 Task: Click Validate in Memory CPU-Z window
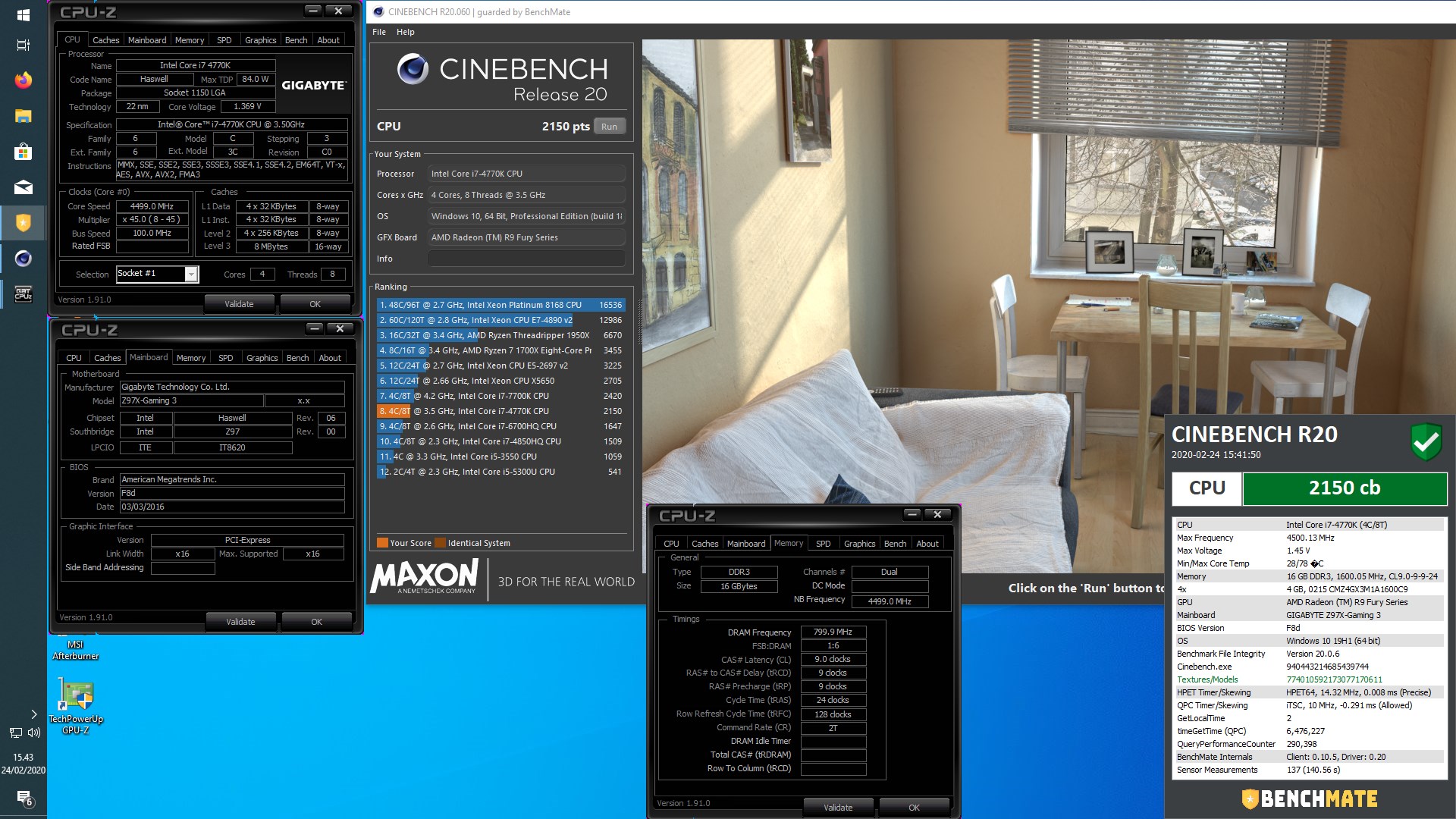[838, 808]
